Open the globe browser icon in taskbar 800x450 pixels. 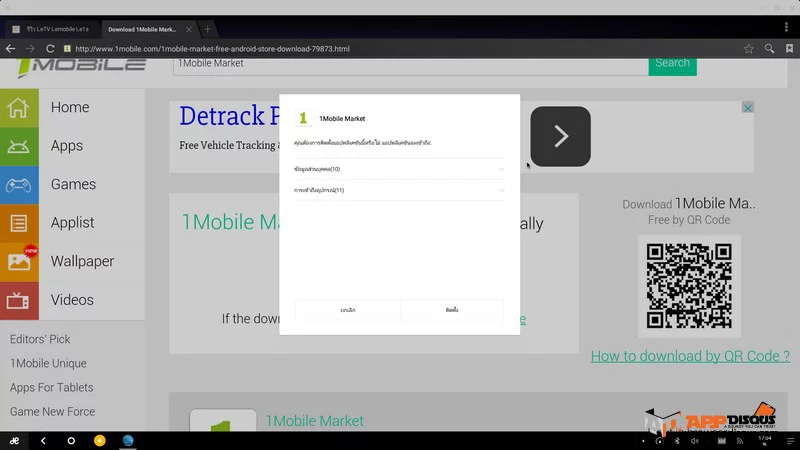[128, 440]
